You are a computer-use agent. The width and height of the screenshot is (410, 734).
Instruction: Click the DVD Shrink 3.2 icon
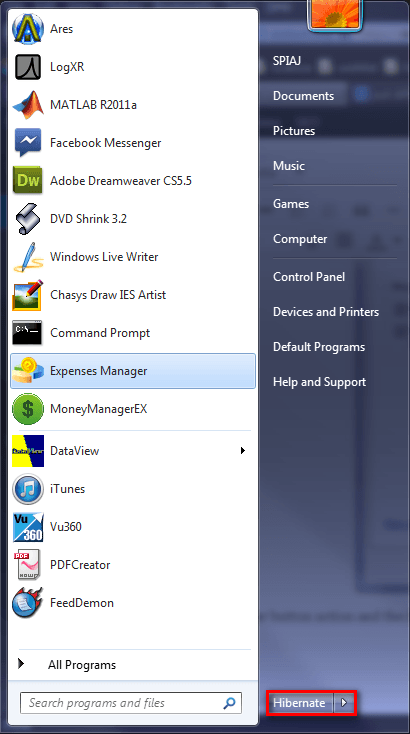(28, 218)
